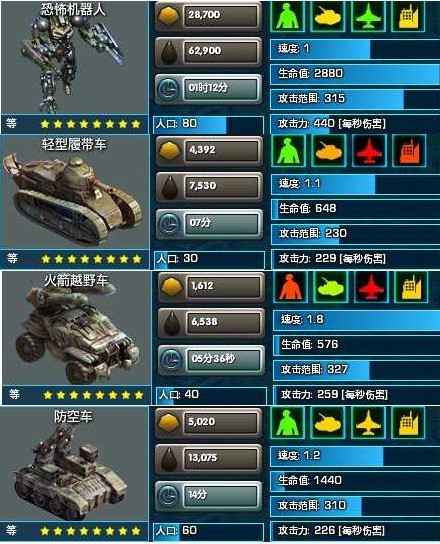Click the yellow aircraft icon for 防空车
440x544 pixels.
[368, 423]
